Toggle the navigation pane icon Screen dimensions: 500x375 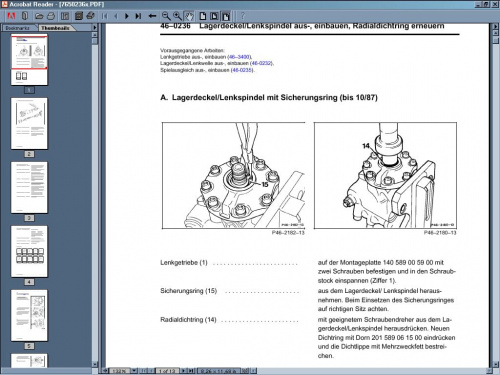[x=65, y=16]
